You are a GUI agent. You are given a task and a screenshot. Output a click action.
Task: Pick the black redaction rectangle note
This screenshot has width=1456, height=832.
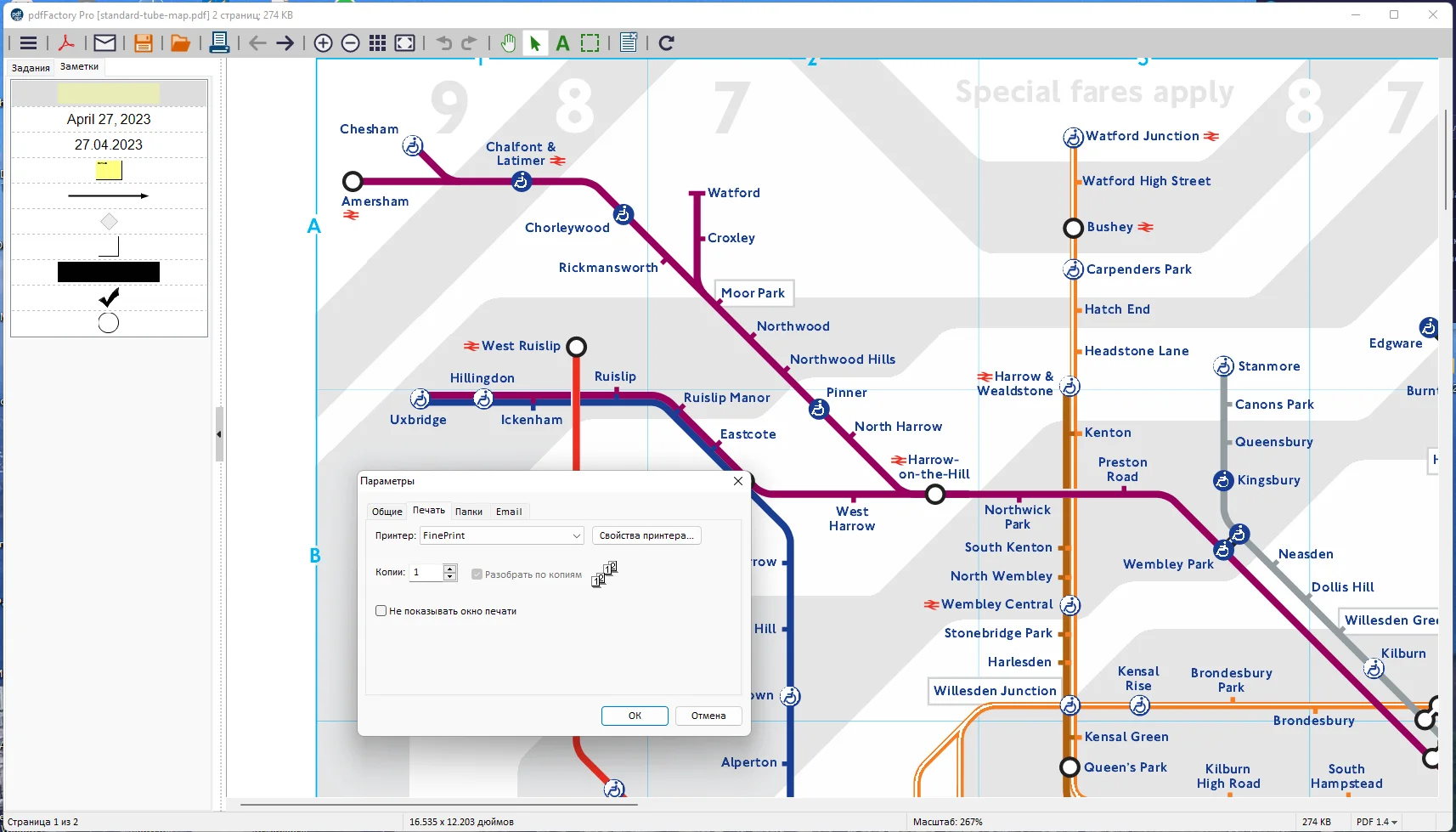[x=109, y=272]
